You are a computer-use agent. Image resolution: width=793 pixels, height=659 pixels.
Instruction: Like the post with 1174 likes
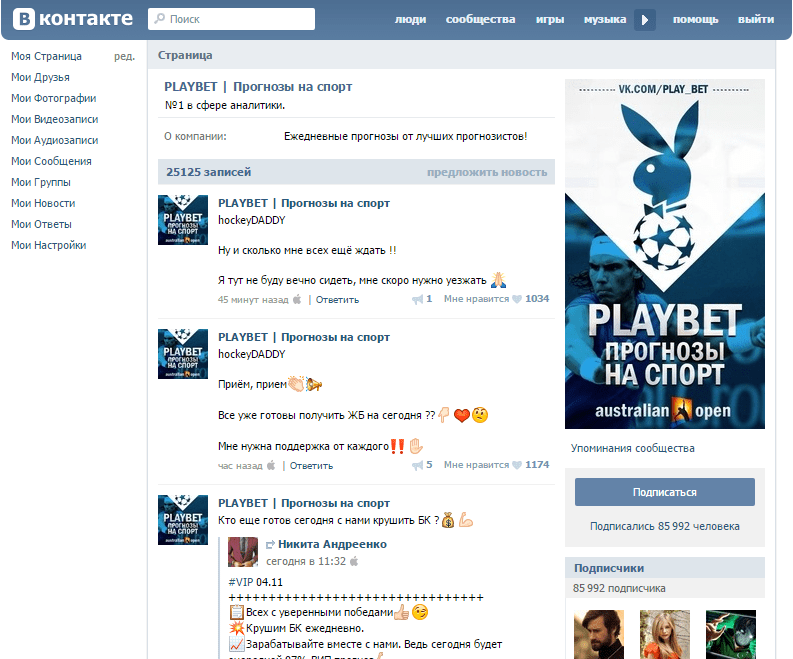(517, 465)
